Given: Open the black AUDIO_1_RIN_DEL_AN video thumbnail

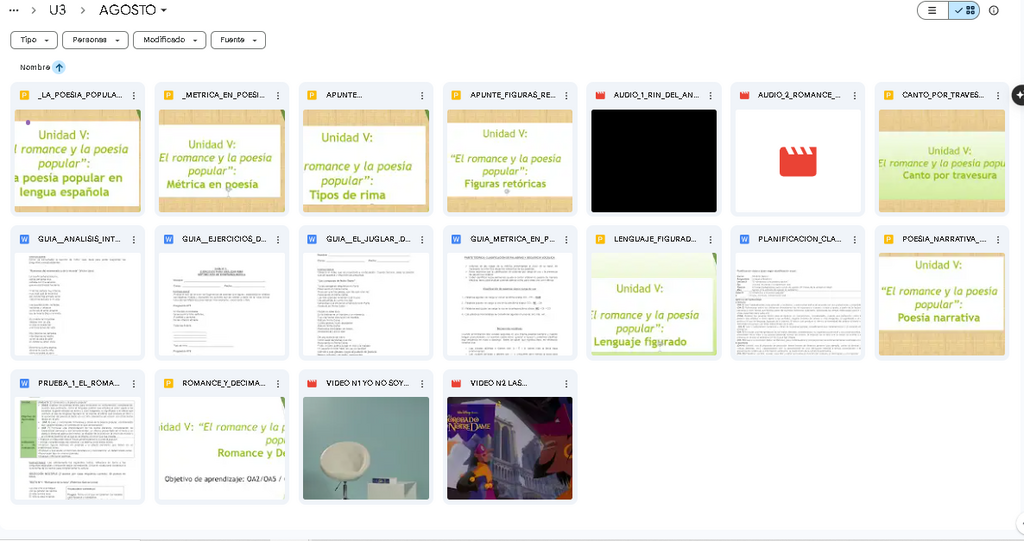Looking at the screenshot, I should [x=654, y=161].
